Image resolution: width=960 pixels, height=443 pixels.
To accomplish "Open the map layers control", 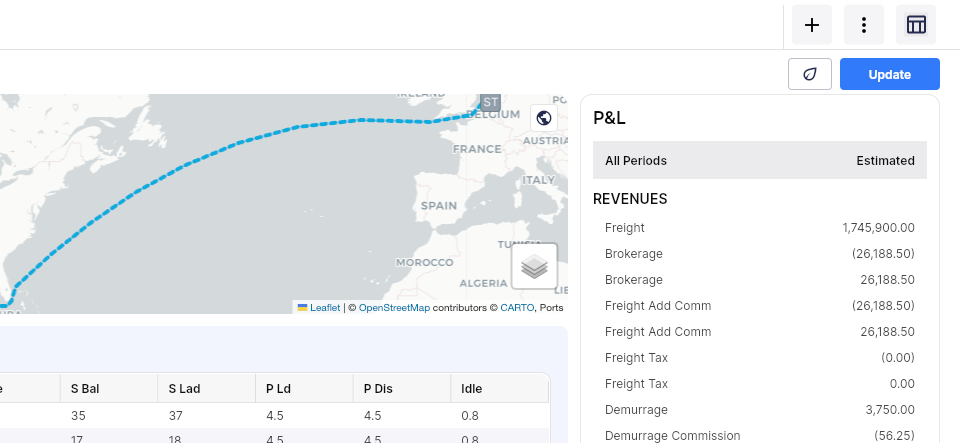I will click(534, 266).
